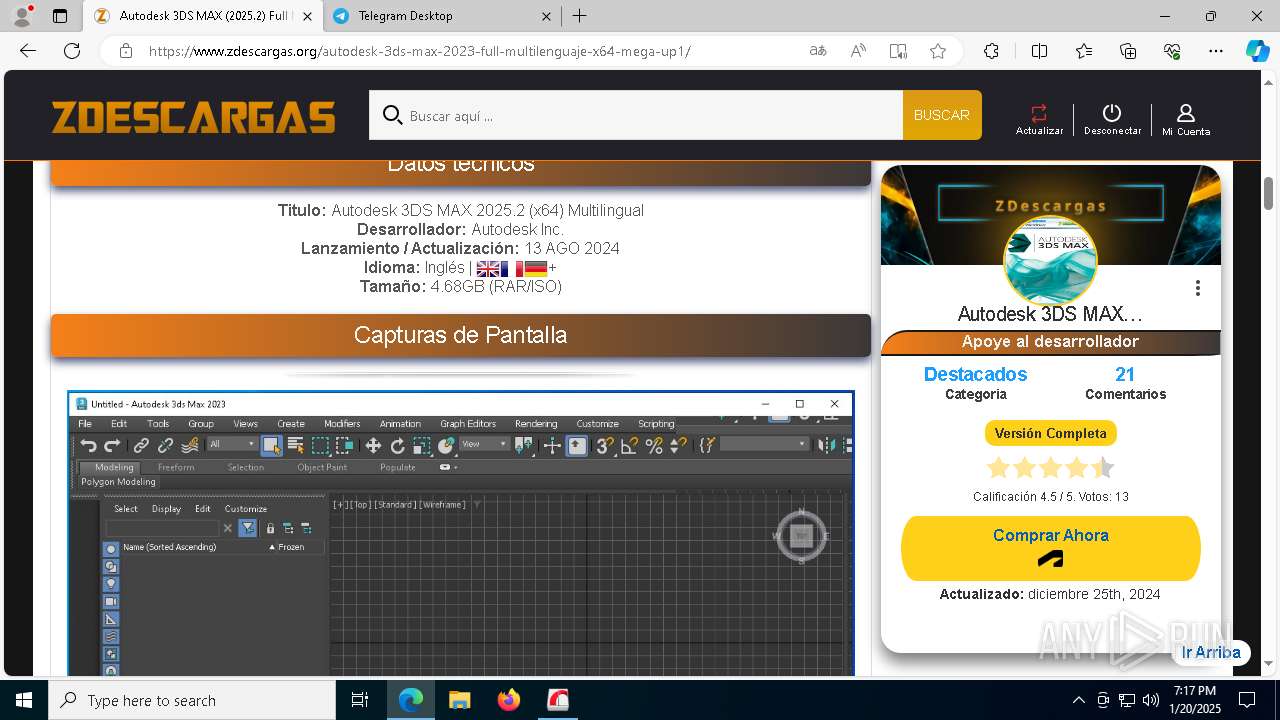Click the British flag language icon
This screenshot has width=1280, height=720.
(x=488, y=268)
